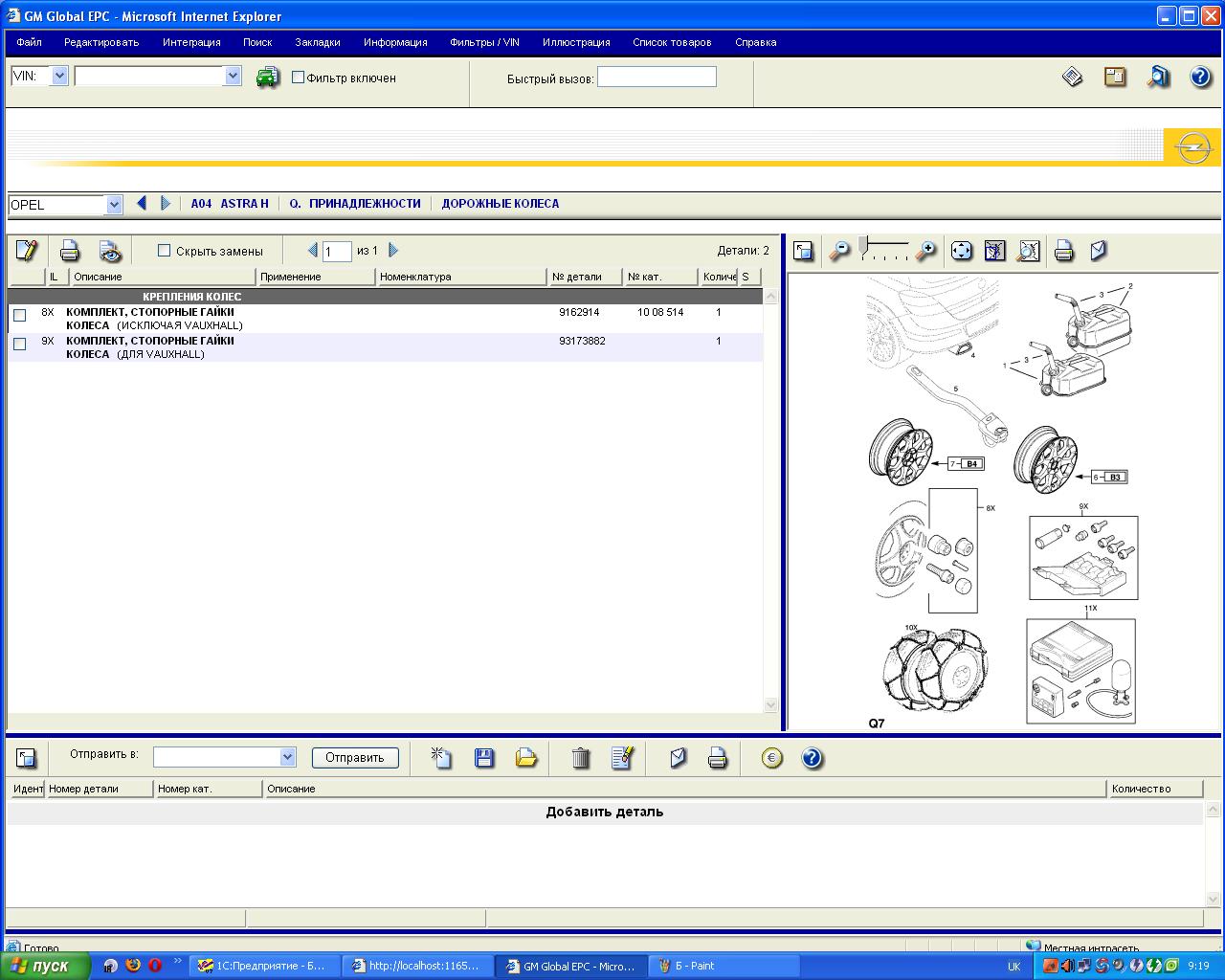Go forward with the right navigation arrow near OPEL

coord(165,203)
